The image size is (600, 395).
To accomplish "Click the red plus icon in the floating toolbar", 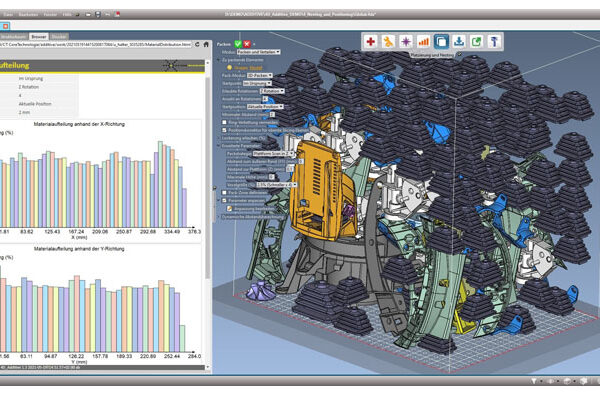I will pyautogui.click(x=370, y=41).
